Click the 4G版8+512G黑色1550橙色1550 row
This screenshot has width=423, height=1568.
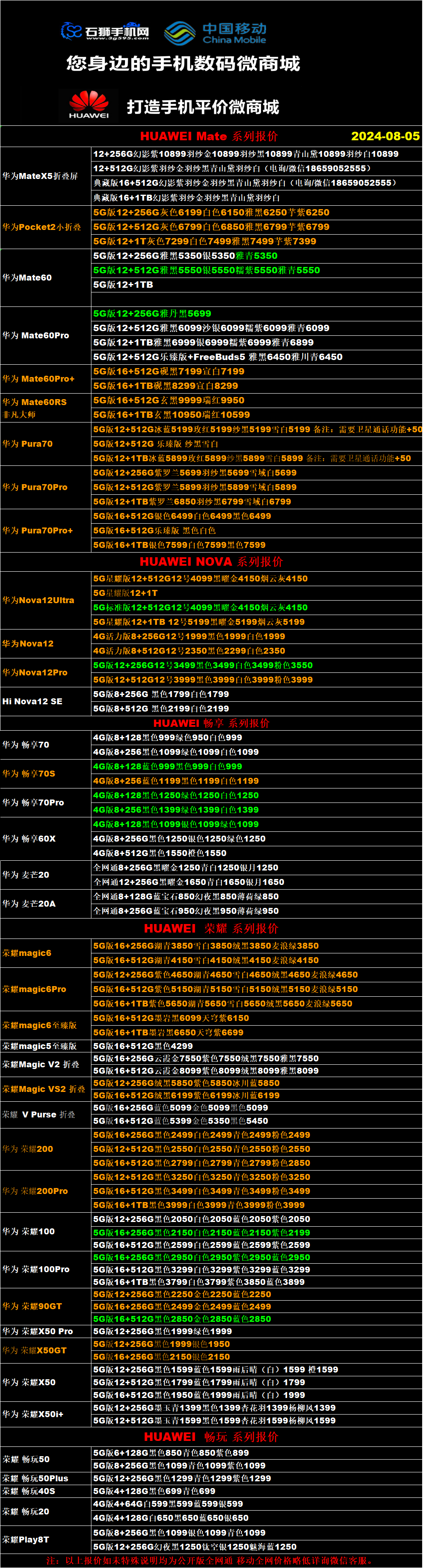point(256,853)
